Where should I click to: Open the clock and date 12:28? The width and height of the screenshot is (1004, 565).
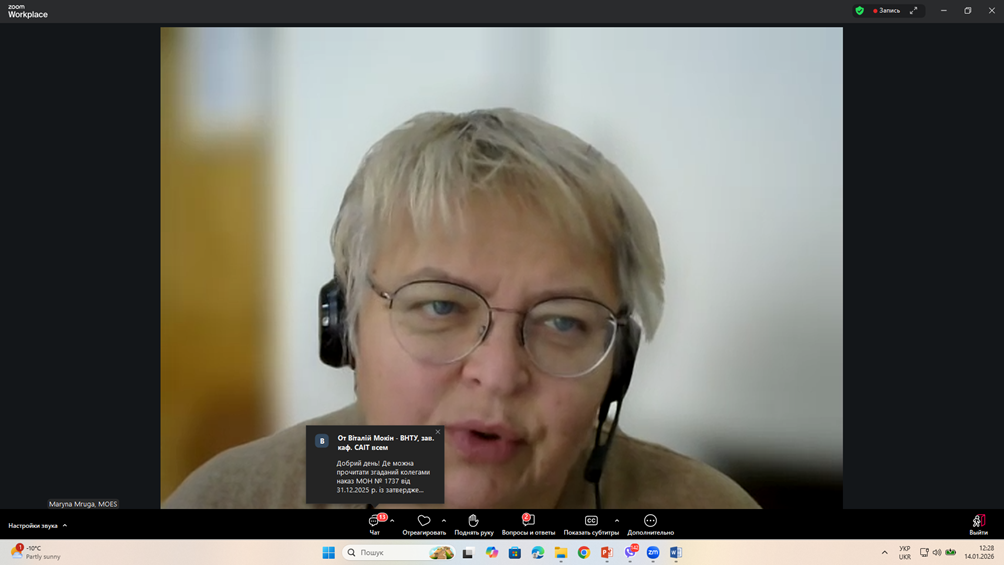pos(979,552)
